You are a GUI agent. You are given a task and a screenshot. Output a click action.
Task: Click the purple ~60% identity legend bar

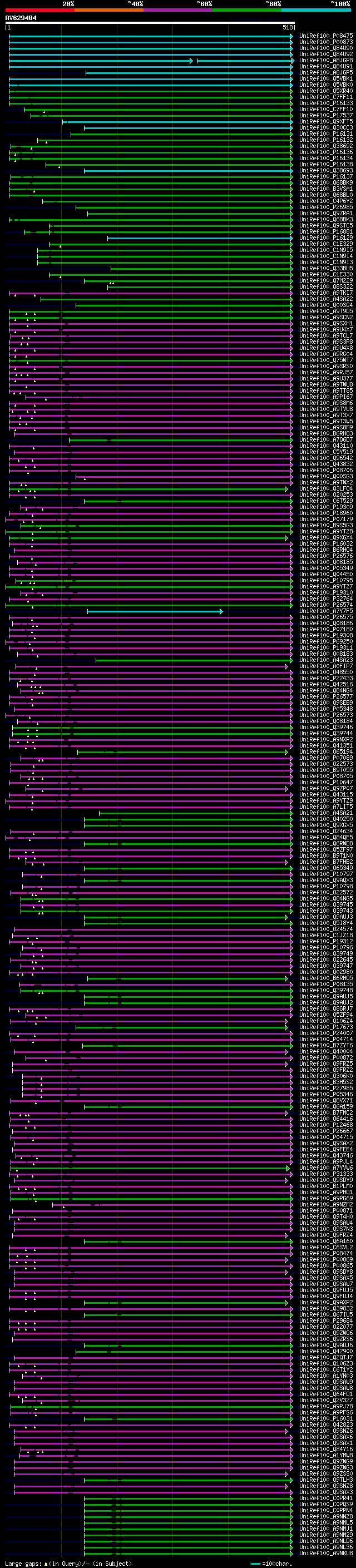[x=179, y=10]
